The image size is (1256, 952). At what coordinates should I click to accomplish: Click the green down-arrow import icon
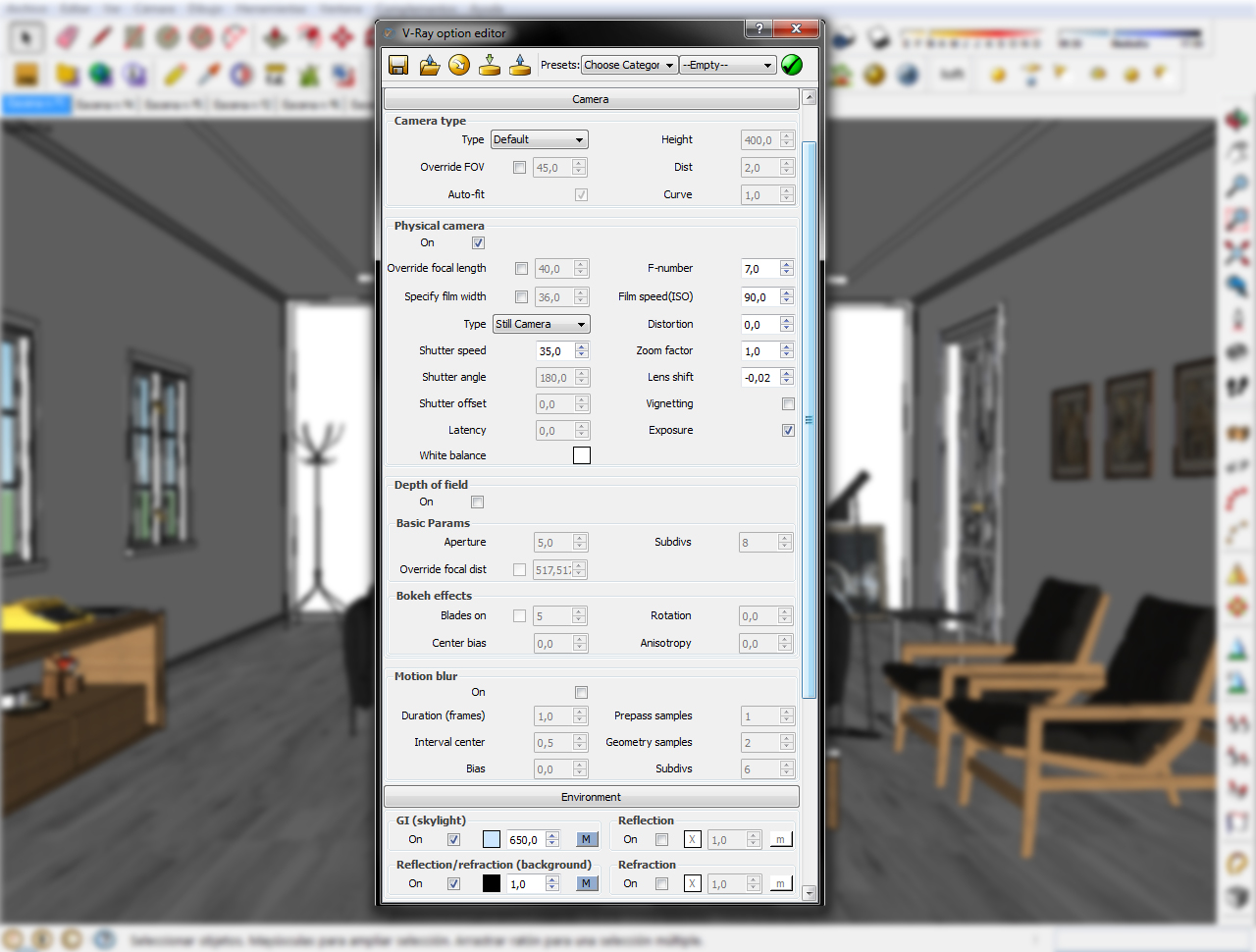pyautogui.click(x=490, y=66)
